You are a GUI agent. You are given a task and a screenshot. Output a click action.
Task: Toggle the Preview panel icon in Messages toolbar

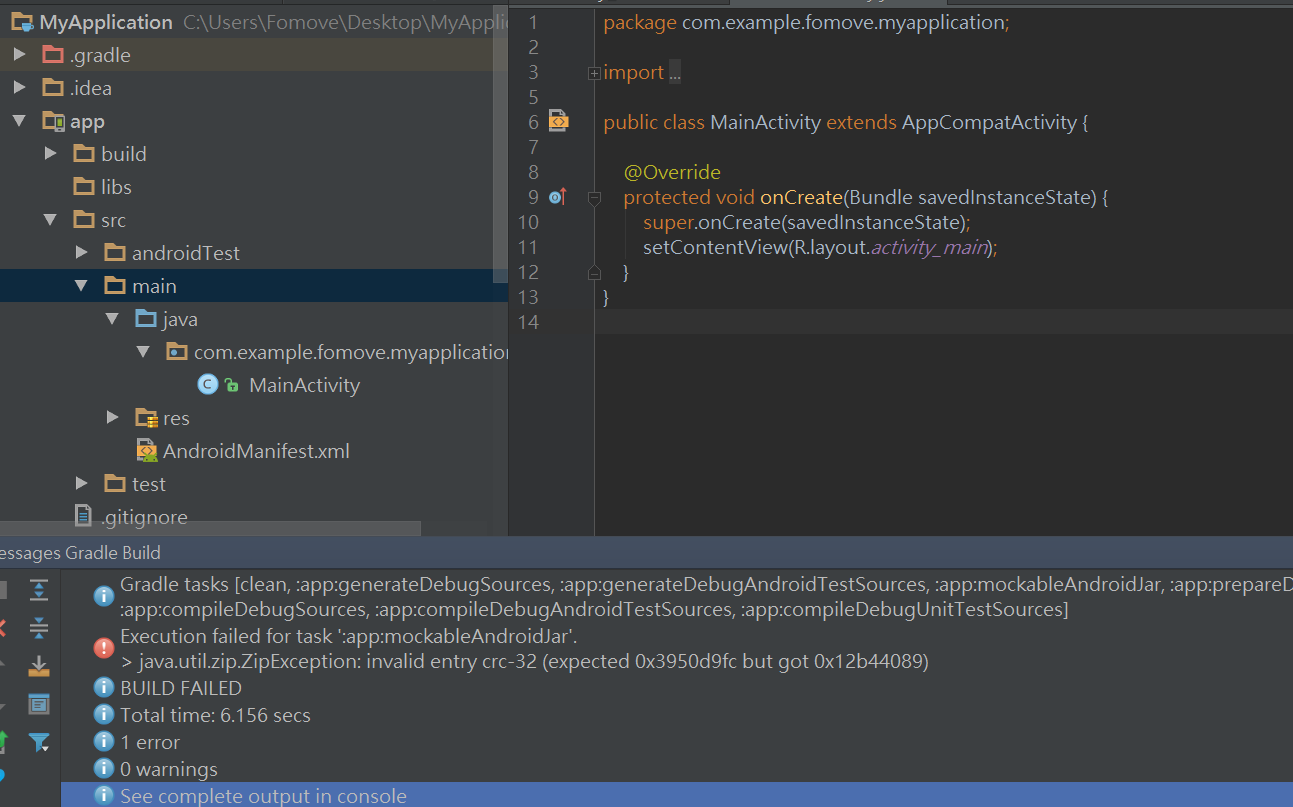(x=39, y=704)
